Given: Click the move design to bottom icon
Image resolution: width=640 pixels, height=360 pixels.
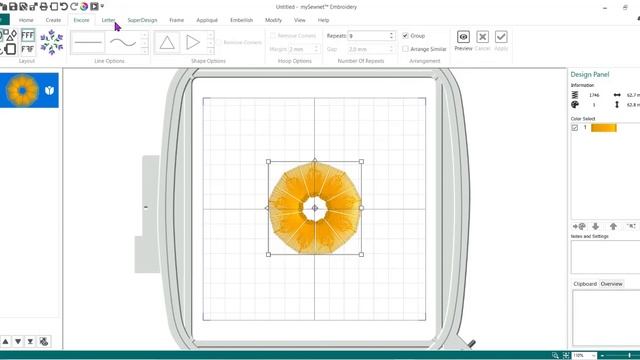Looking at the screenshot, I should 30,342.
